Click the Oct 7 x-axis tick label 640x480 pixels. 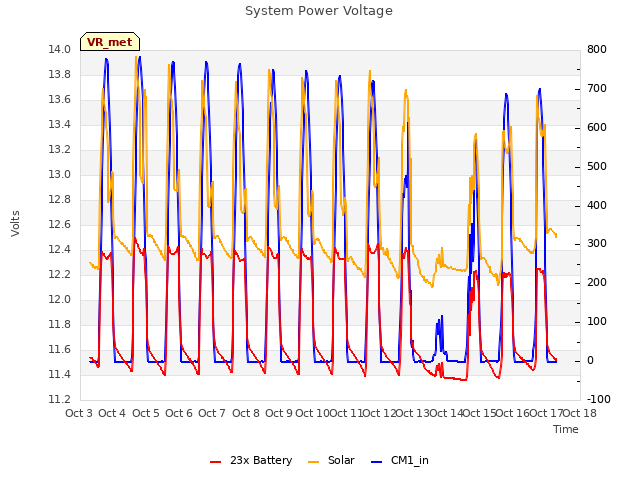point(212,413)
